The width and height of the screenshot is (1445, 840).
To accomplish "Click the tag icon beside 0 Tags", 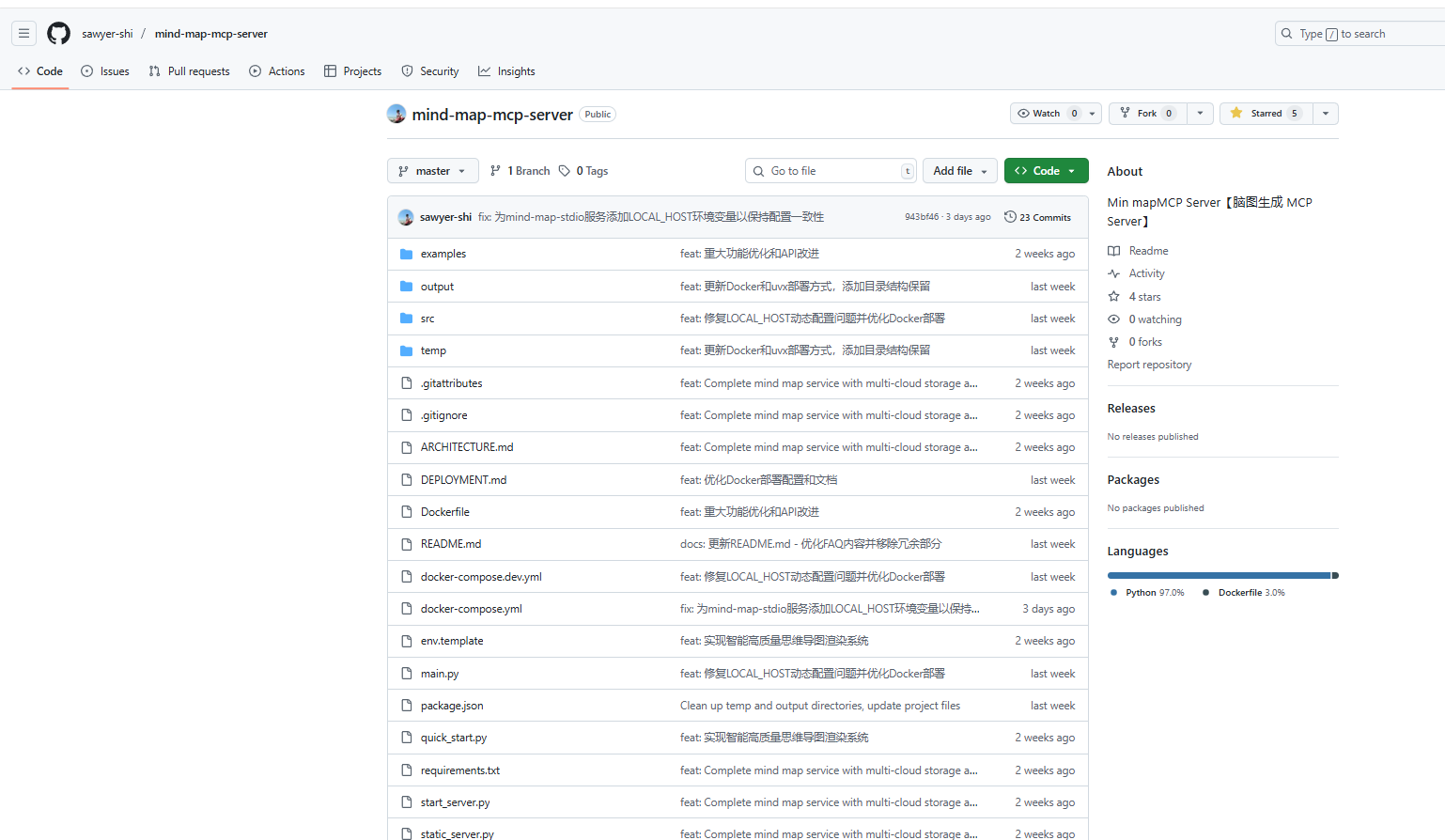I will pos(565,171).
